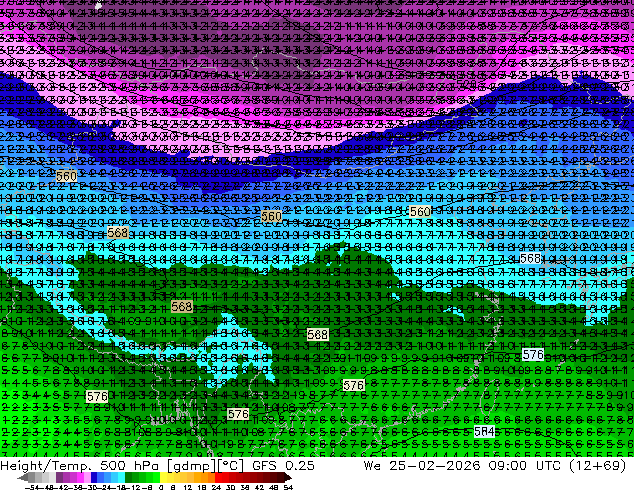Click the '09:00 UTC' valid time
Viewport: 634px width, 490px height.
(524, 466)
